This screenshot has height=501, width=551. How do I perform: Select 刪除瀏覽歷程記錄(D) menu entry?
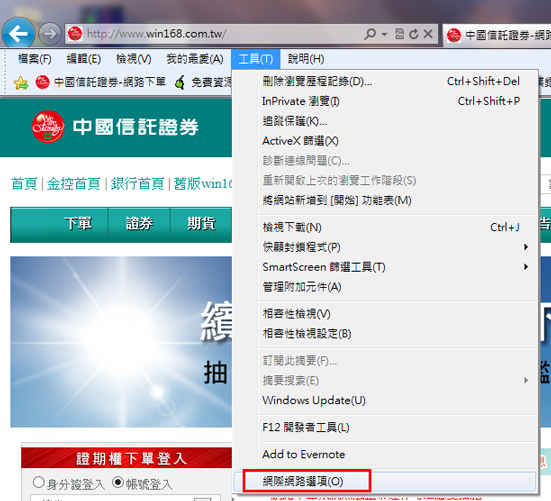pyautogui.click(x=385, y=82)
